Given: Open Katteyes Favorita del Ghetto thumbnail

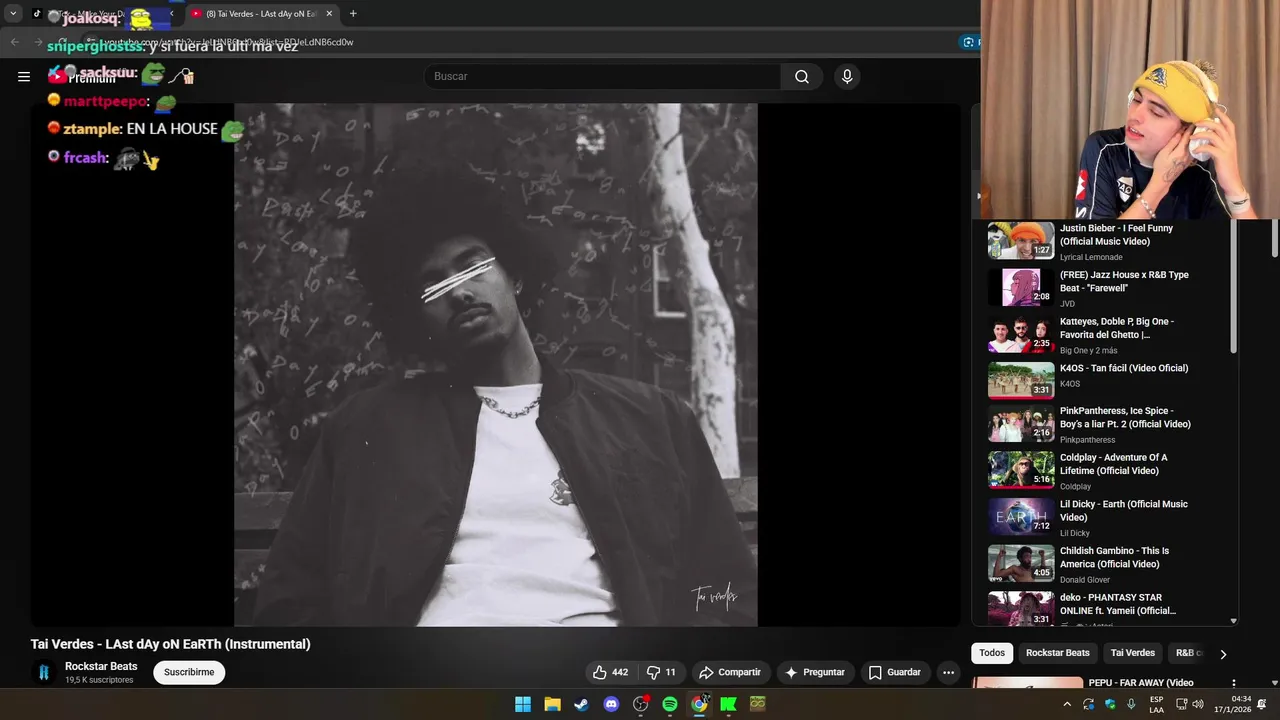Looking at the screenshot, I should [1021, 334].
